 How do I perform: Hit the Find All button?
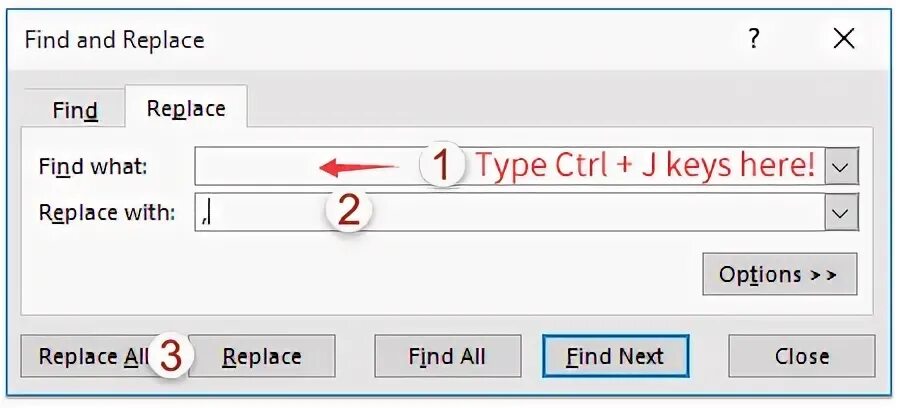click(447, 356)
